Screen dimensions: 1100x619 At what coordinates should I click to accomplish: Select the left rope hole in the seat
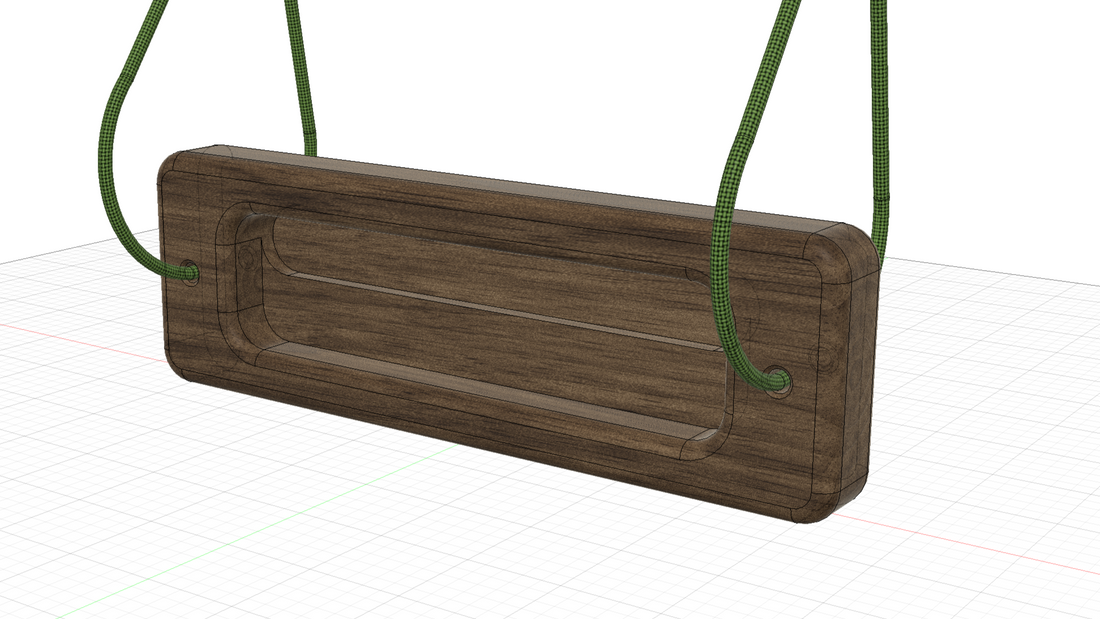(x=190, y=271)
